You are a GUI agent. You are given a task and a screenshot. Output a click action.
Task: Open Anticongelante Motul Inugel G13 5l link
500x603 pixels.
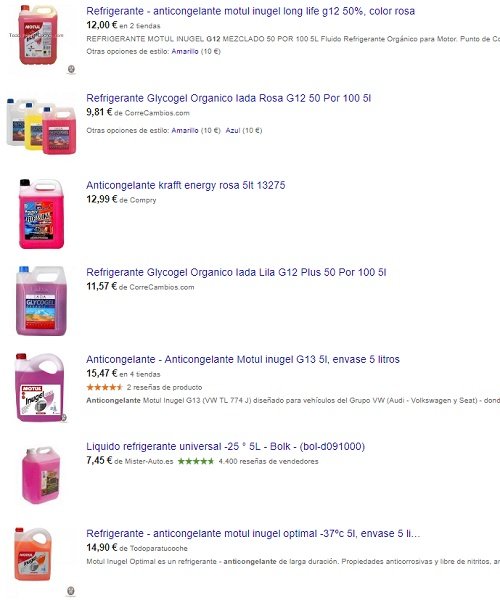click(243, 360)
